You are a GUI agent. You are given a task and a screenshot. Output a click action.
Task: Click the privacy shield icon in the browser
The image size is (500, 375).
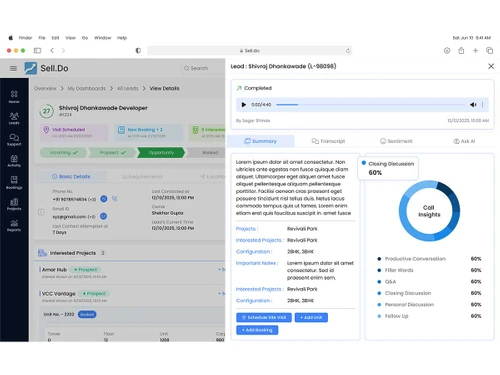click(x=138, y=51)
